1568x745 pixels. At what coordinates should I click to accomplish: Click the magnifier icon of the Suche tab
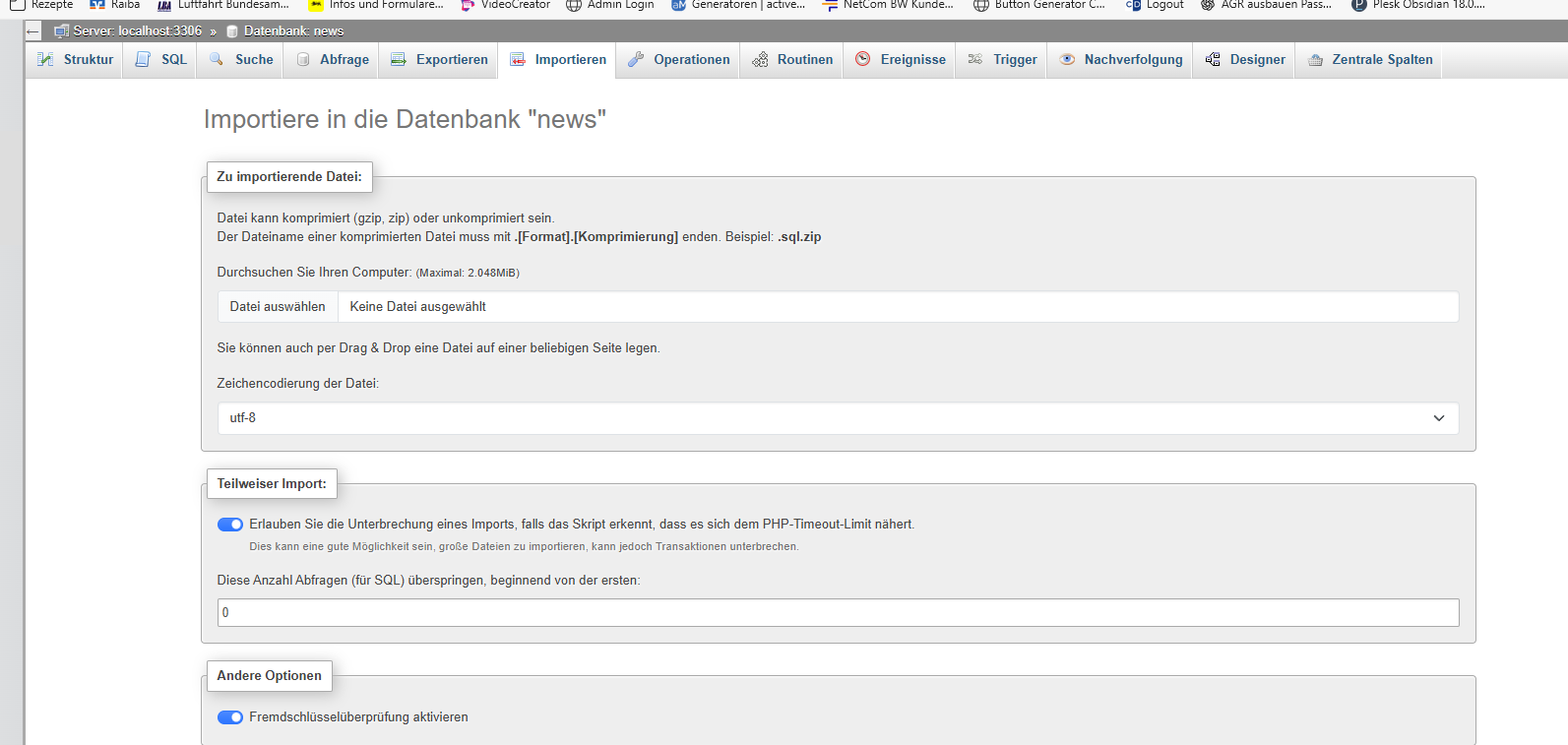217,60
